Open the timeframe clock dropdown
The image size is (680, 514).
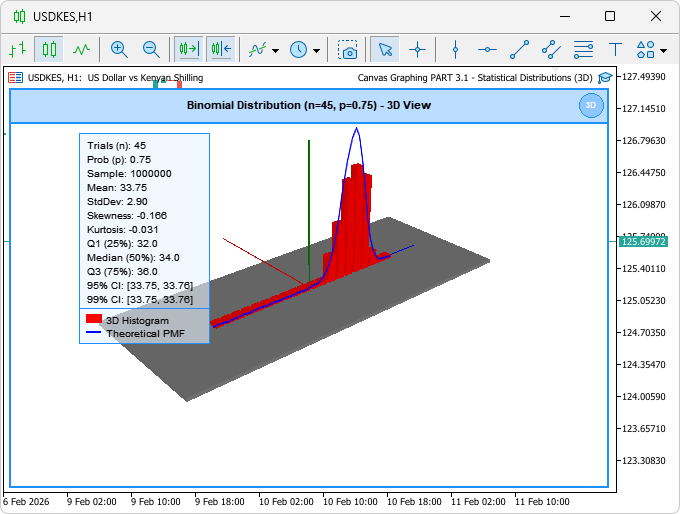click(x=317, y=50)
